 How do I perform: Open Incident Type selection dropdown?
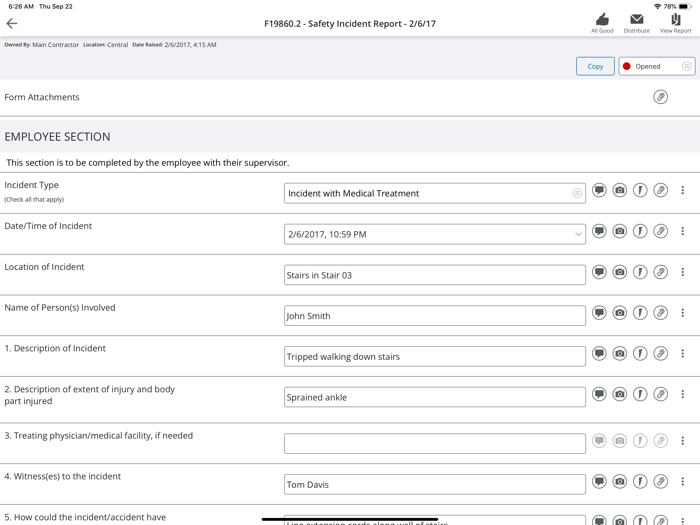click(434, 193)
